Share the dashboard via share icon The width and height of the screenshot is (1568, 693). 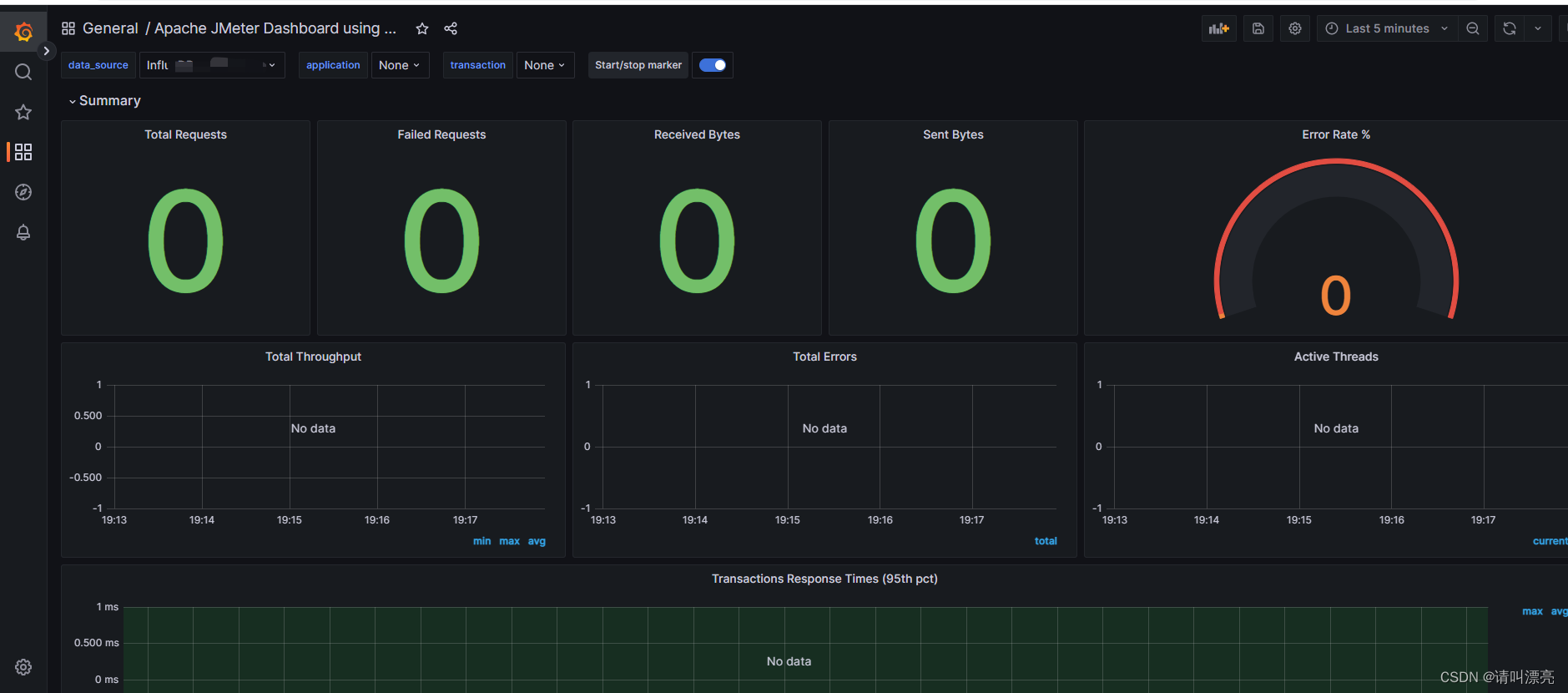coord(451,28)
